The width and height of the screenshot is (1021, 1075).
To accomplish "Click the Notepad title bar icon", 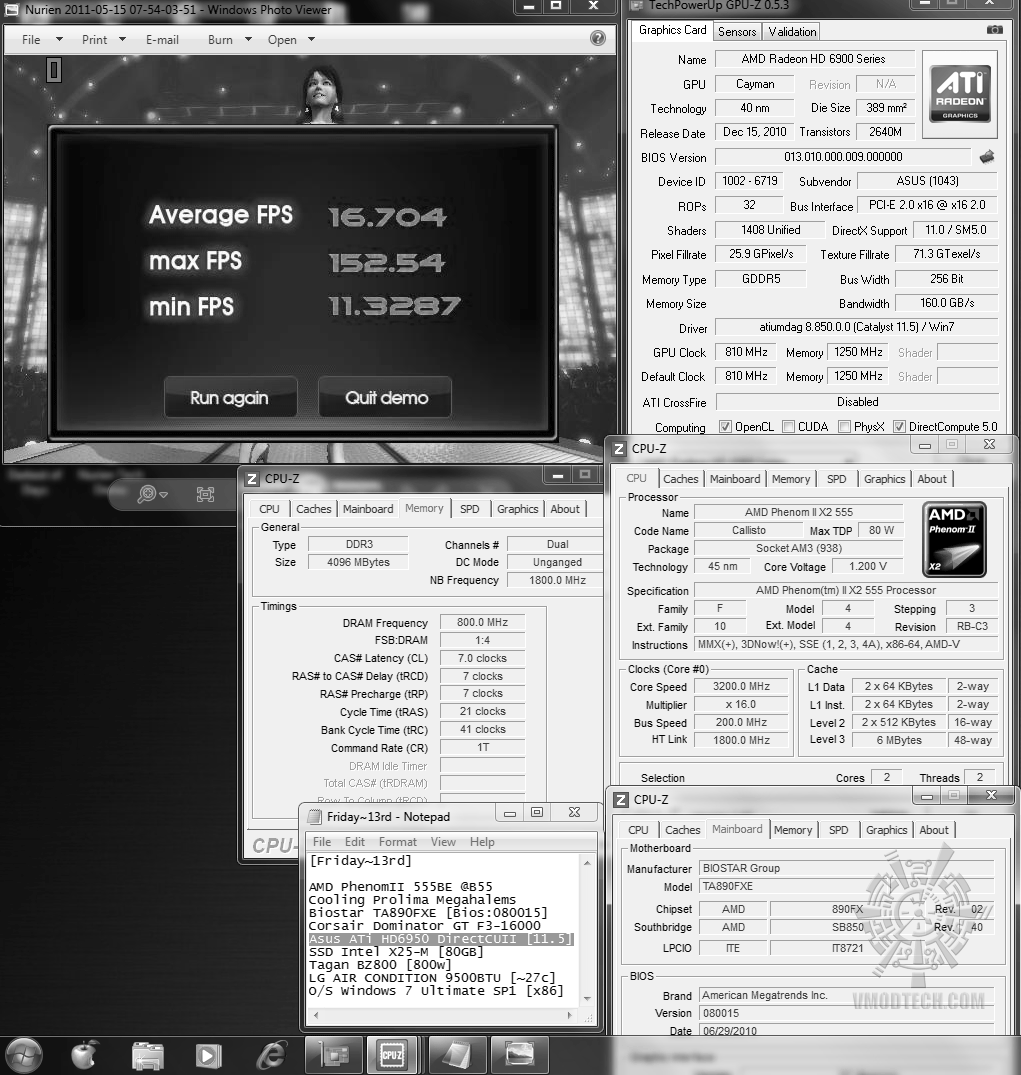I will pos(314,817).
